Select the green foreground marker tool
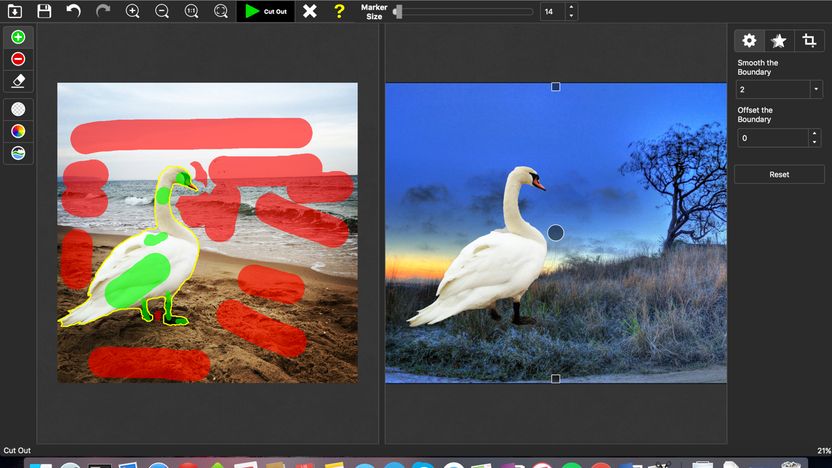The image size is (832, 468). (x=18, y=37)
